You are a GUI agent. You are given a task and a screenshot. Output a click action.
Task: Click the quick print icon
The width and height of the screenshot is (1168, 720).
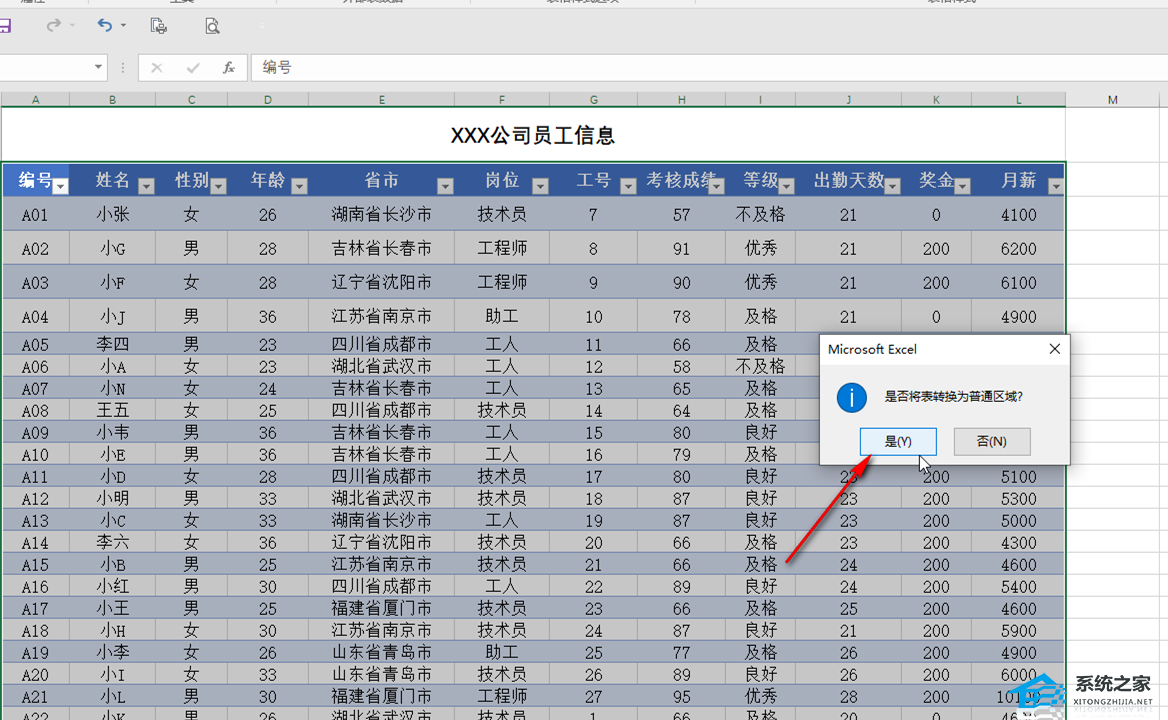click(158, 26)
